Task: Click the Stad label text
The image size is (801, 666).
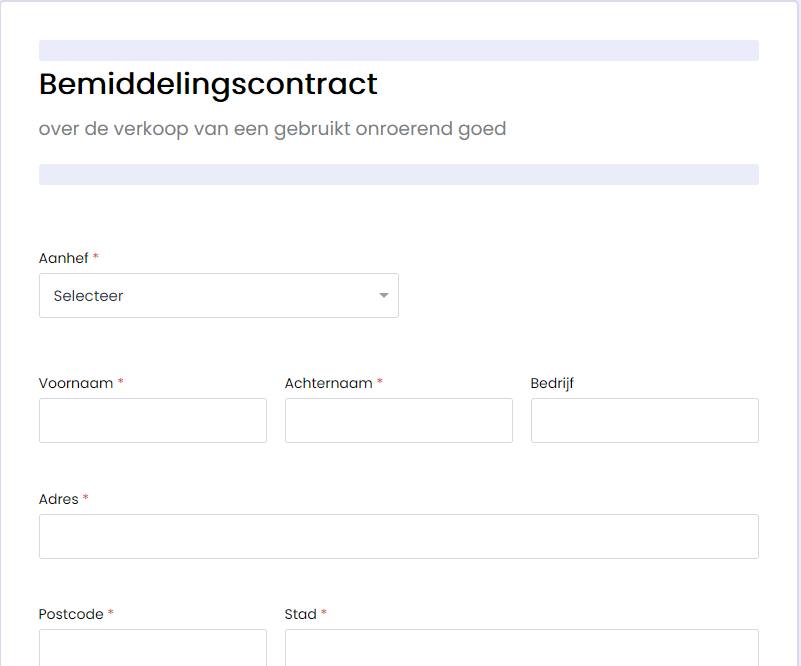Action: (300, 614)
